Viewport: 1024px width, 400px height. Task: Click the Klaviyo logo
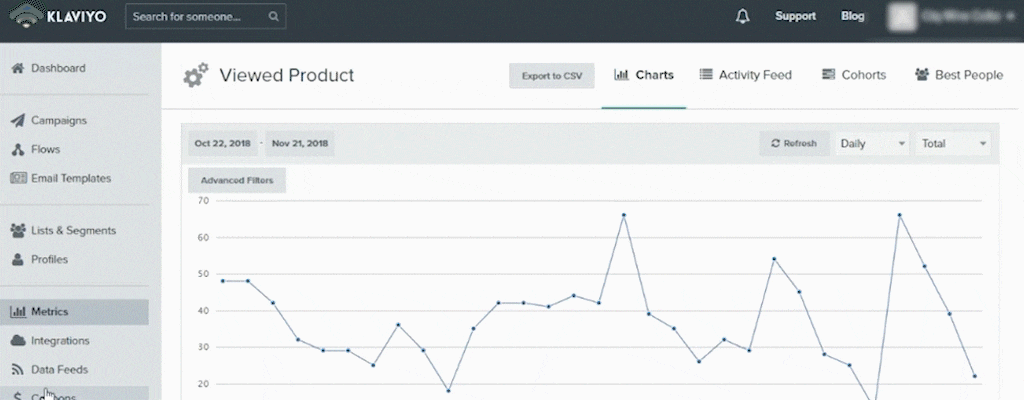click(x=58, y=16)
